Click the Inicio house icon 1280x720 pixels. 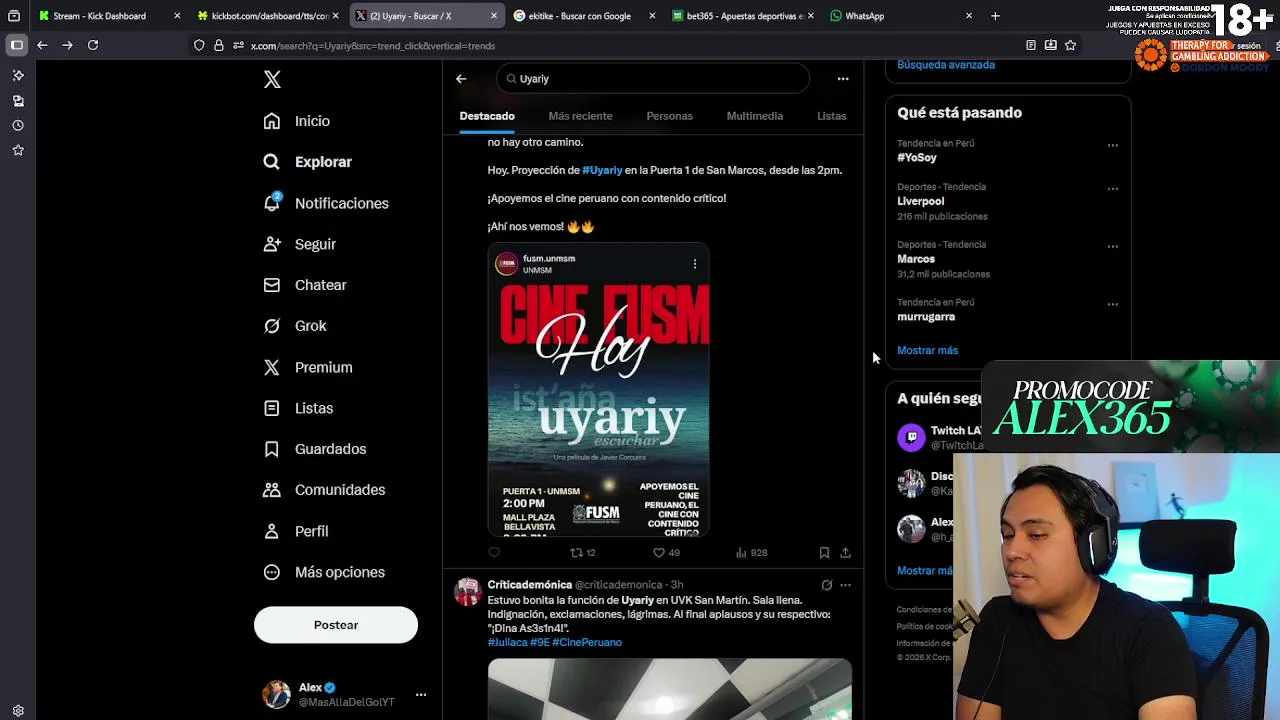(272, 121)
